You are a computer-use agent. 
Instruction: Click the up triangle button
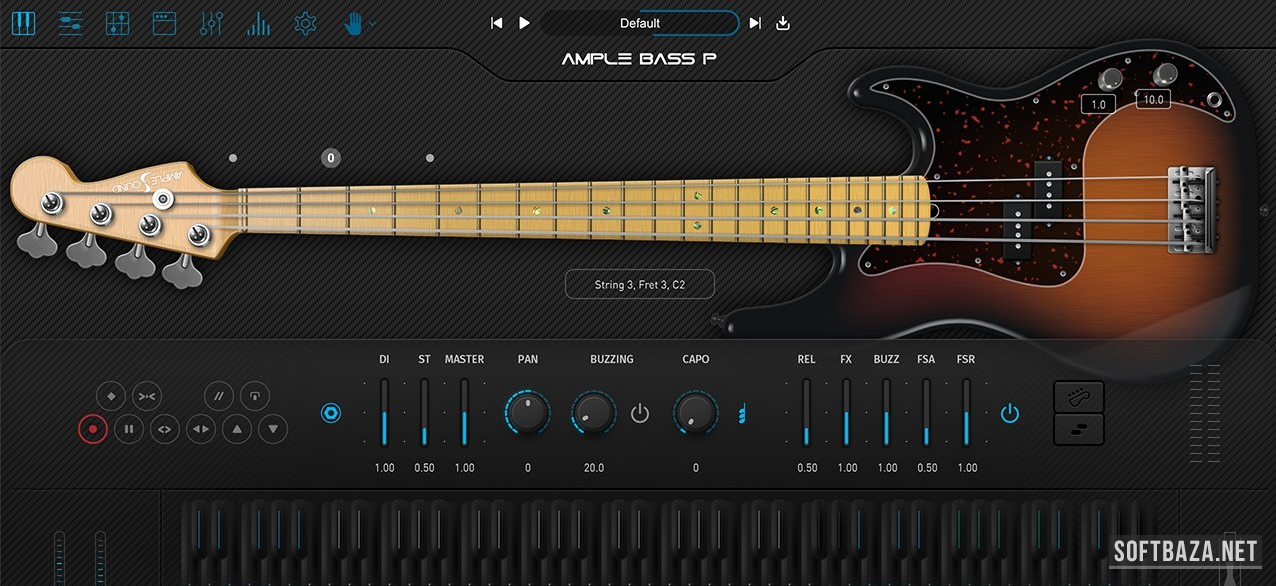(x=237, y=430)
